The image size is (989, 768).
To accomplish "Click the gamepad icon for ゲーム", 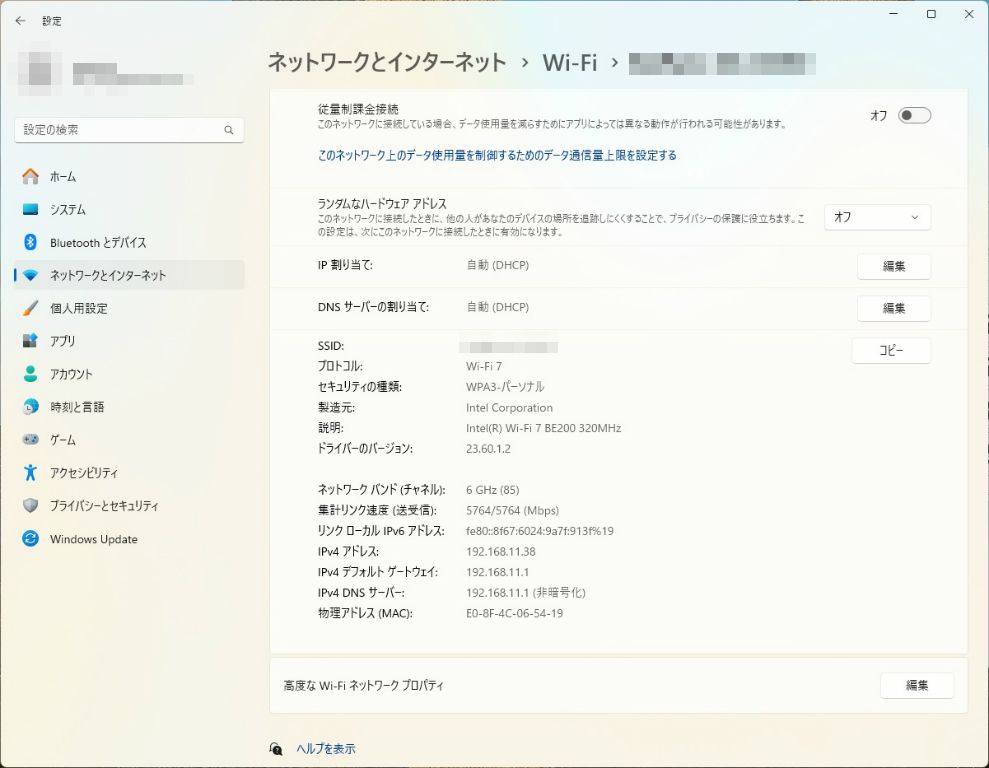I will point(30,439).
